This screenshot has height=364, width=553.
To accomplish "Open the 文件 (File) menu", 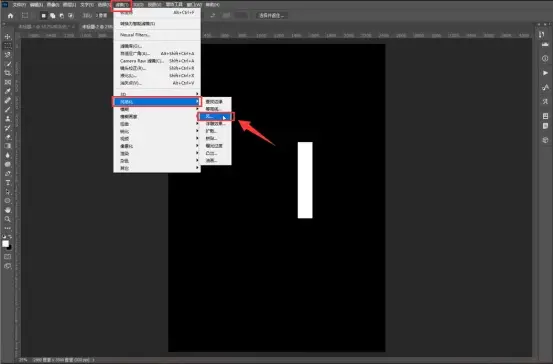I will (19, 5).
